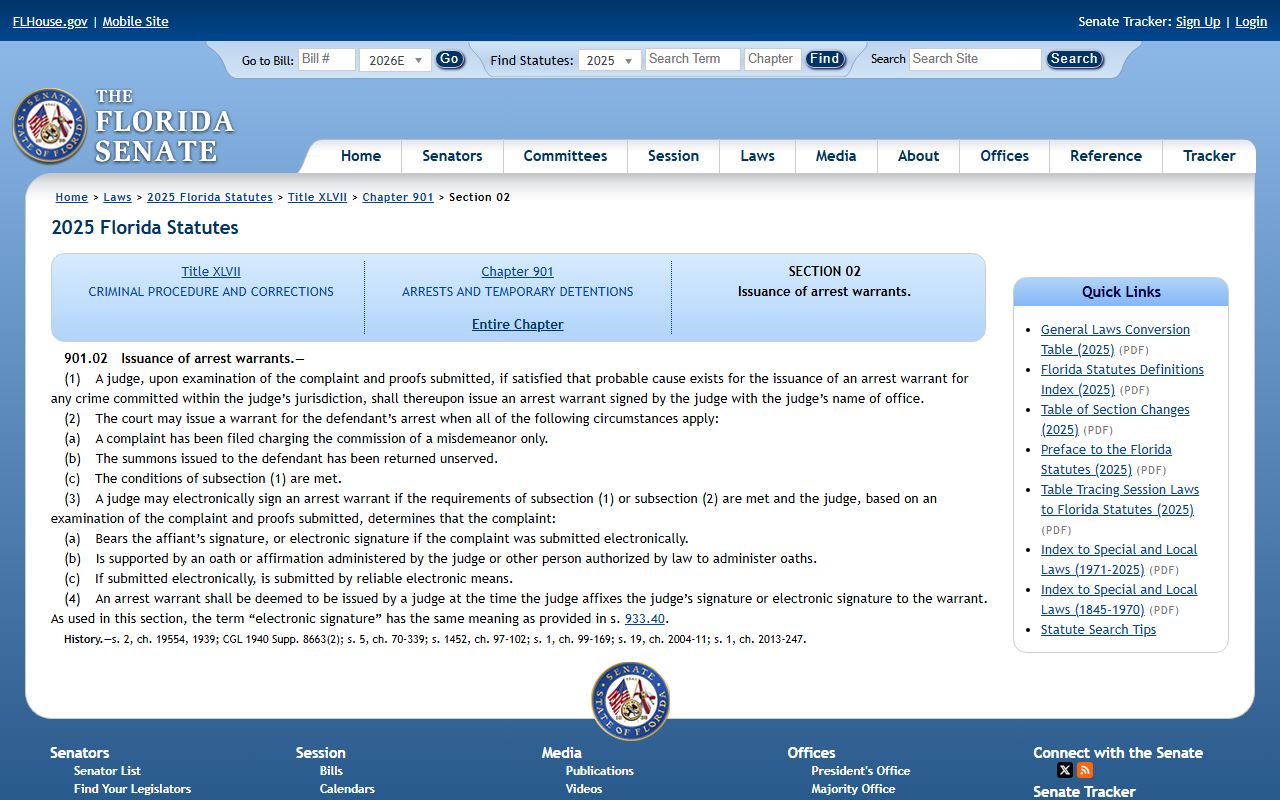The height and width of the screenshot is (800, 1280).
Task: Go to the Laws menu tab
Action: [757, 156]
